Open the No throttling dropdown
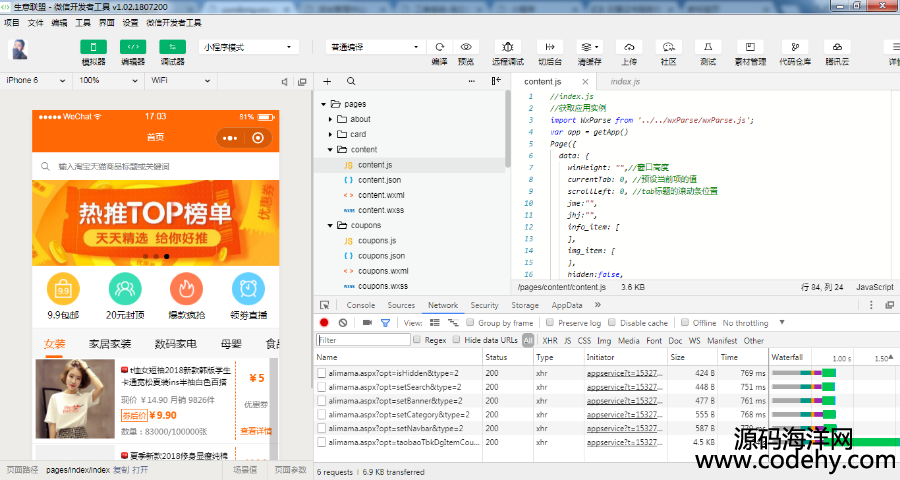The width and height of the screenshot is (900, 480). pos(750,323)
